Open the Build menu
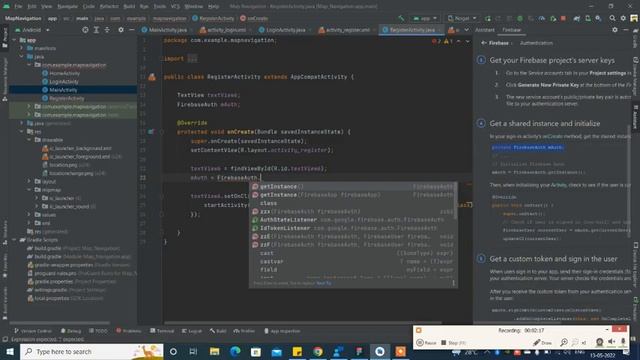This screenshot has width=640, height=360. [x=129, y=7]
